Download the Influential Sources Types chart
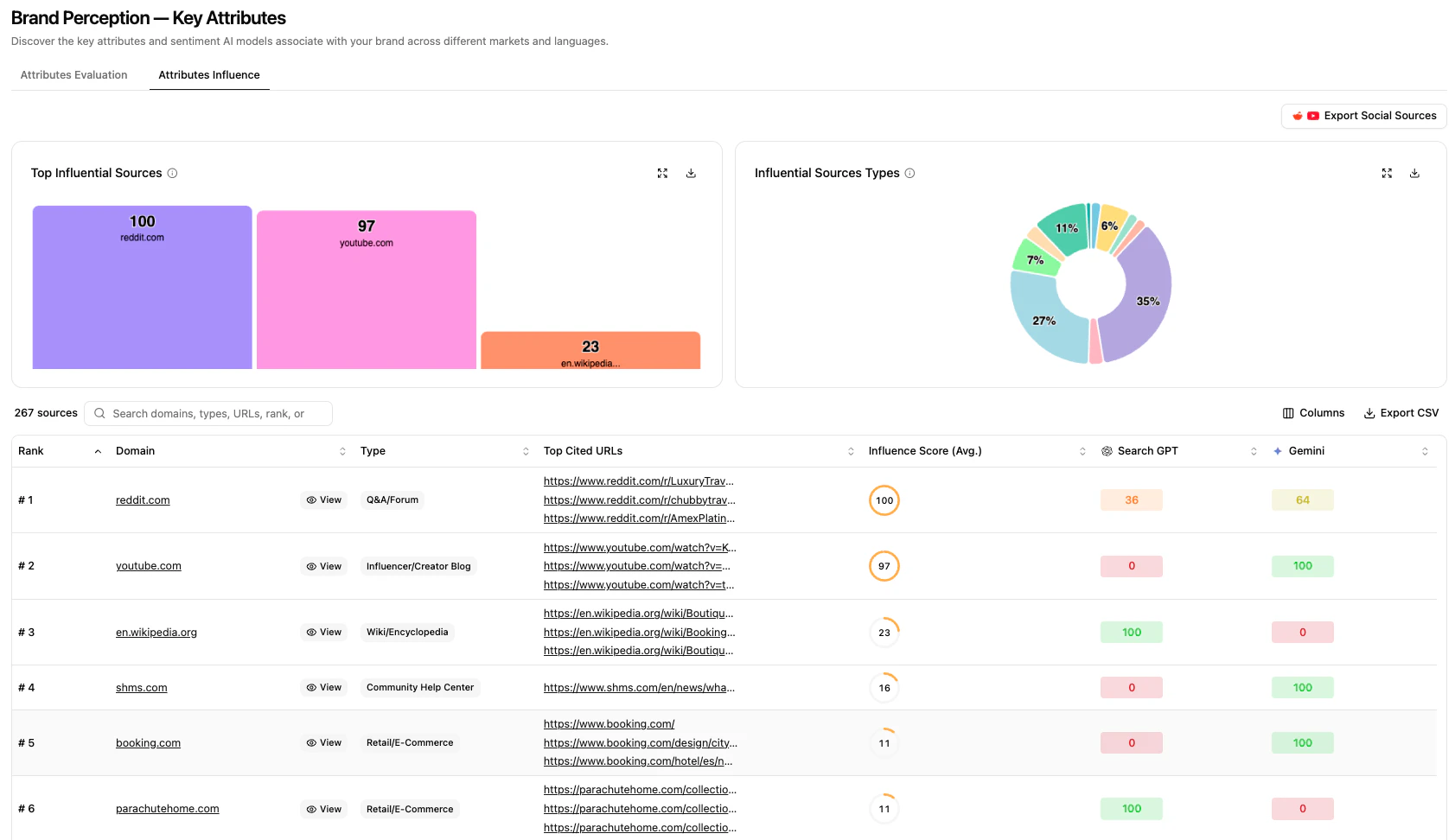 pyautogui.click(x=1414, y=173)
